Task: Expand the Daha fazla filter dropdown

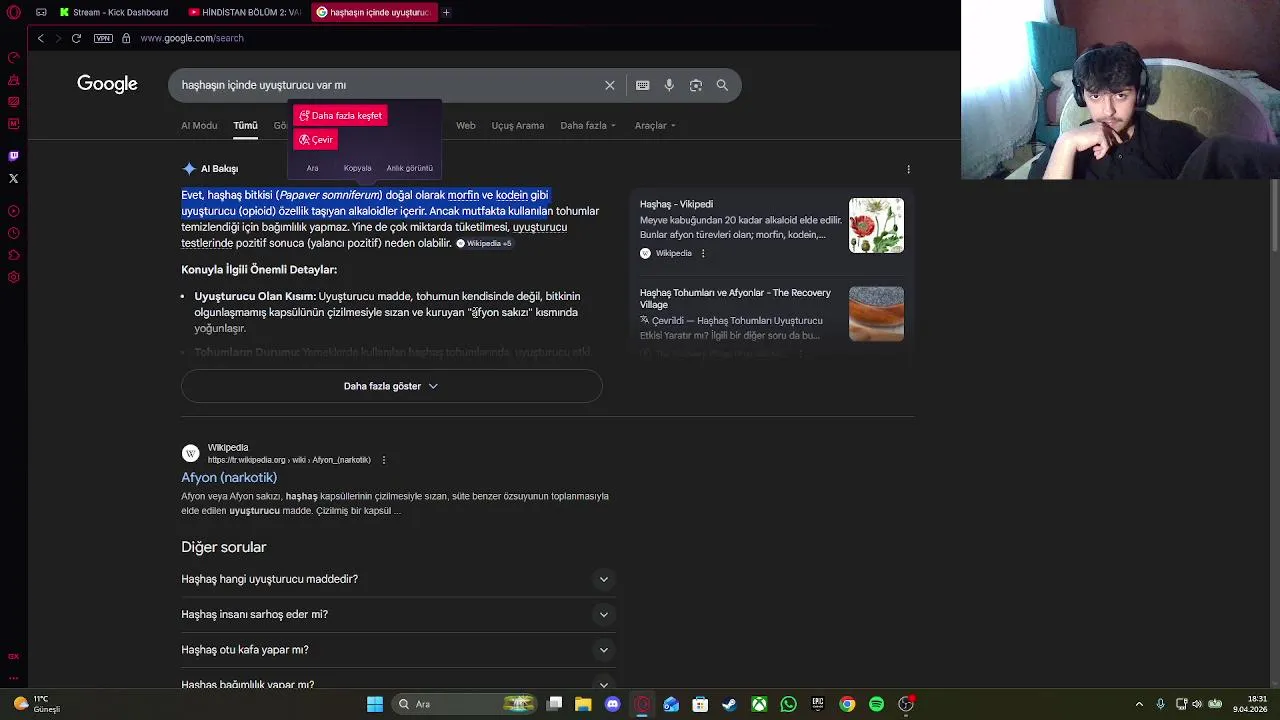Action: [588, 125]
